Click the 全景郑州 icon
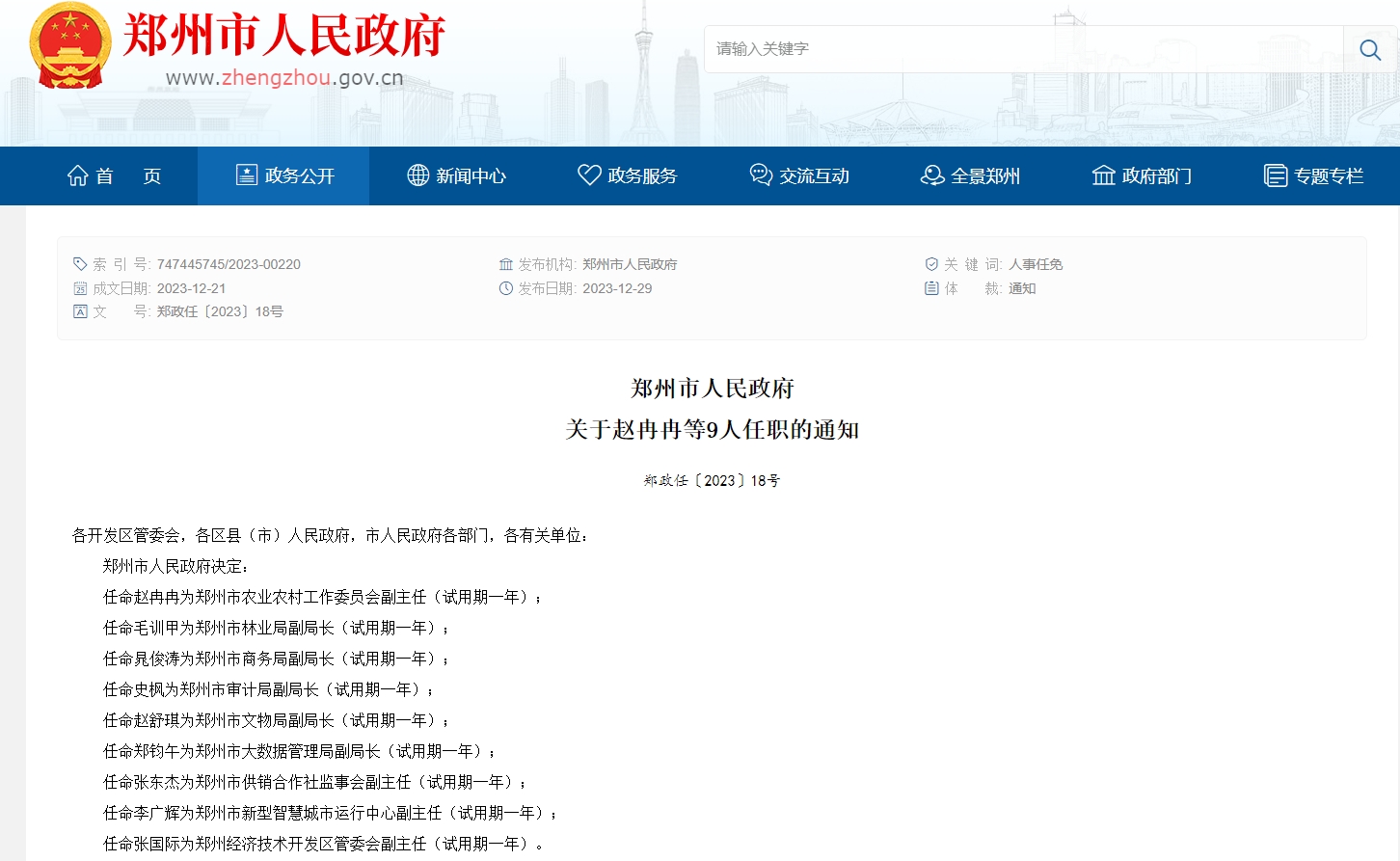The height and width of the screenshot is (861, 1400). (x=932, y=175)
